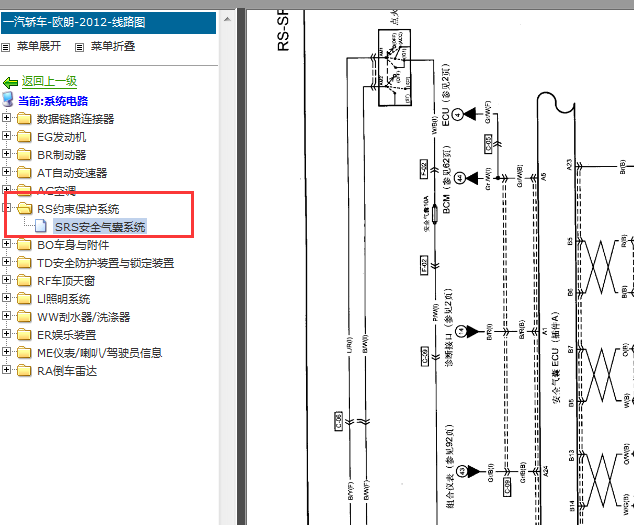
Task: Click the RF车顶天窗 folder icon
Action: click(24, 280)
